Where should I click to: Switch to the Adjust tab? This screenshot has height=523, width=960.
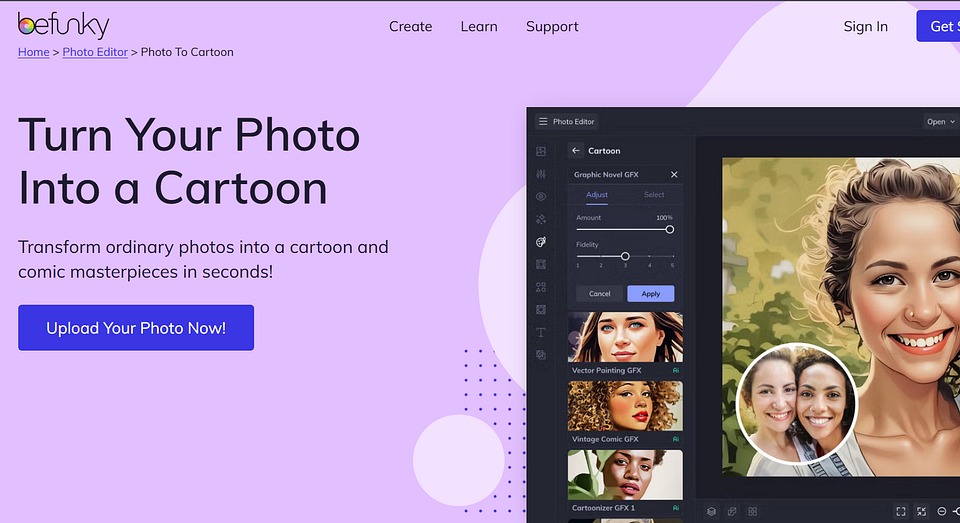pyautogui.click(x=597, y=195)
